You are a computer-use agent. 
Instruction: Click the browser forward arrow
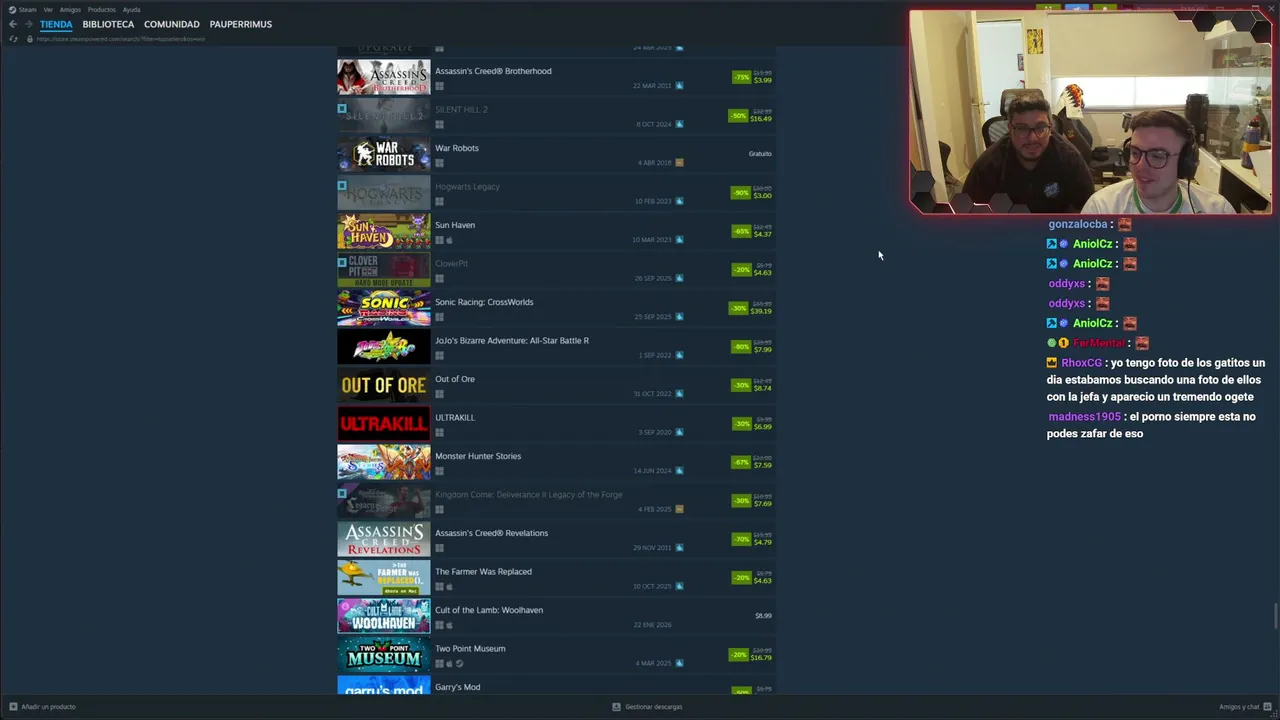[28, 24]
